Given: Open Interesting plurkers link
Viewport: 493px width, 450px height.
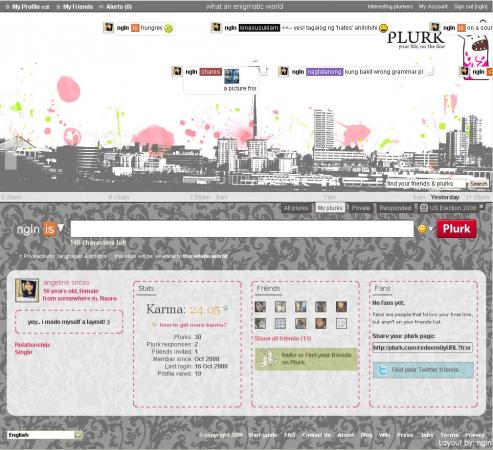Looking at the screenshot, I should pyautogui.click(x=390, y=6).
